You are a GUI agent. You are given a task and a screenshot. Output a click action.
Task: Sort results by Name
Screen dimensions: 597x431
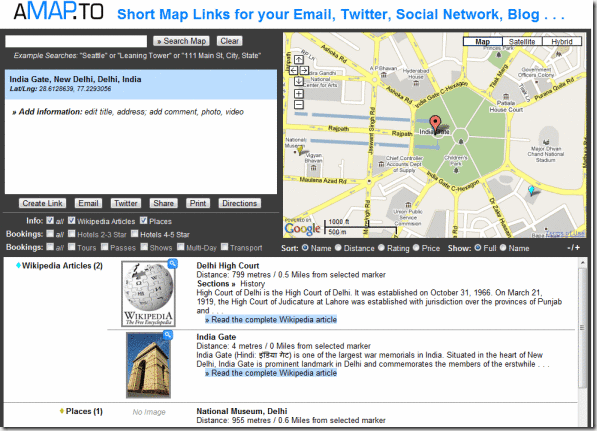305,248
